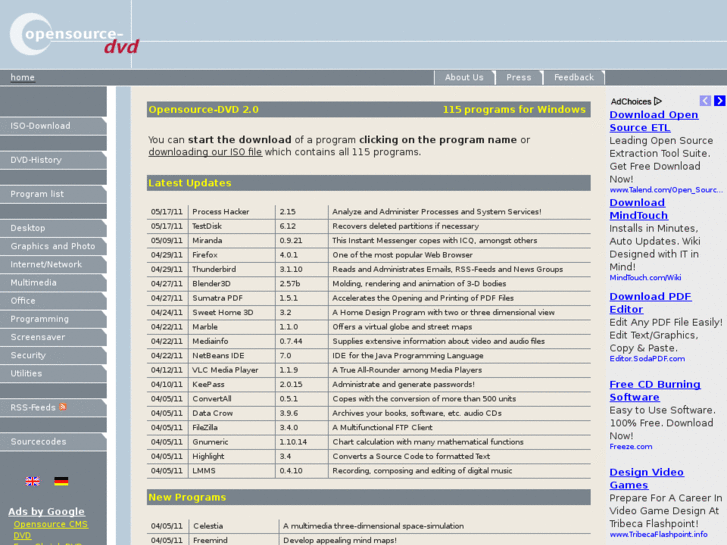Download Marble from updates list
Image resolution: width=727 pixels, height=545 pixels.
click(205, 327)
